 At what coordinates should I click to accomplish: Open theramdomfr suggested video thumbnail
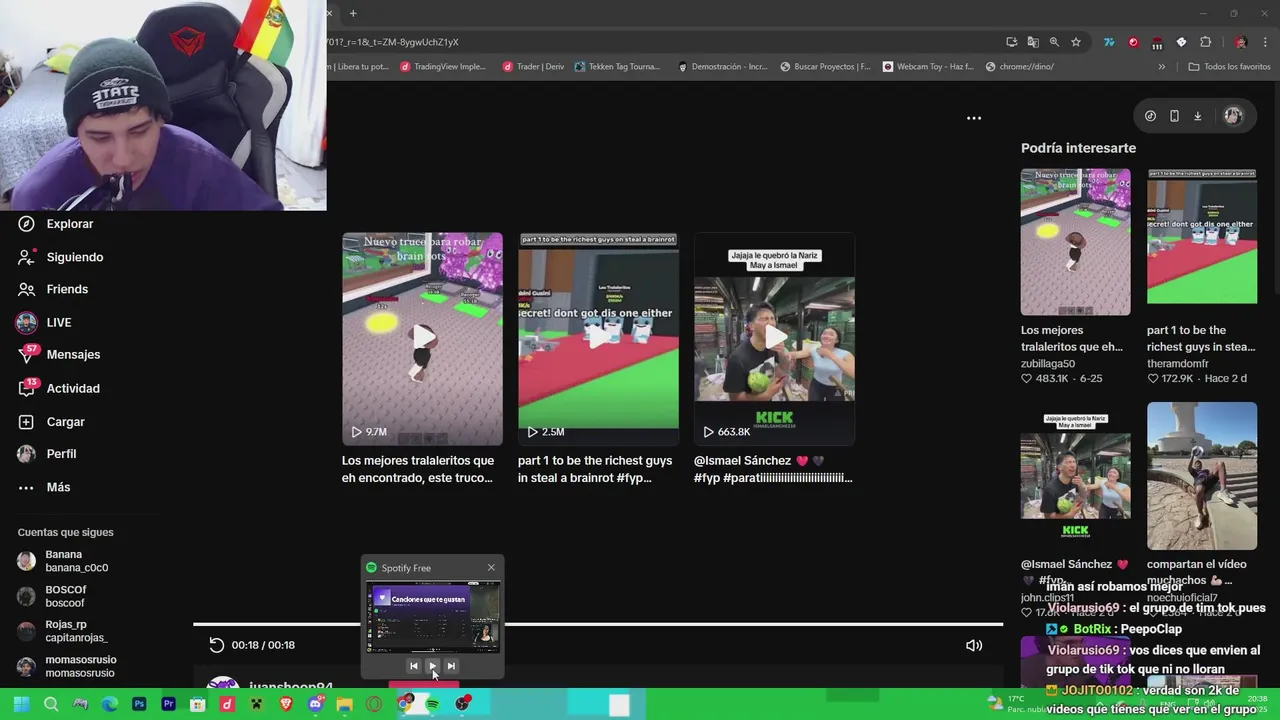tap(1202, 242)
